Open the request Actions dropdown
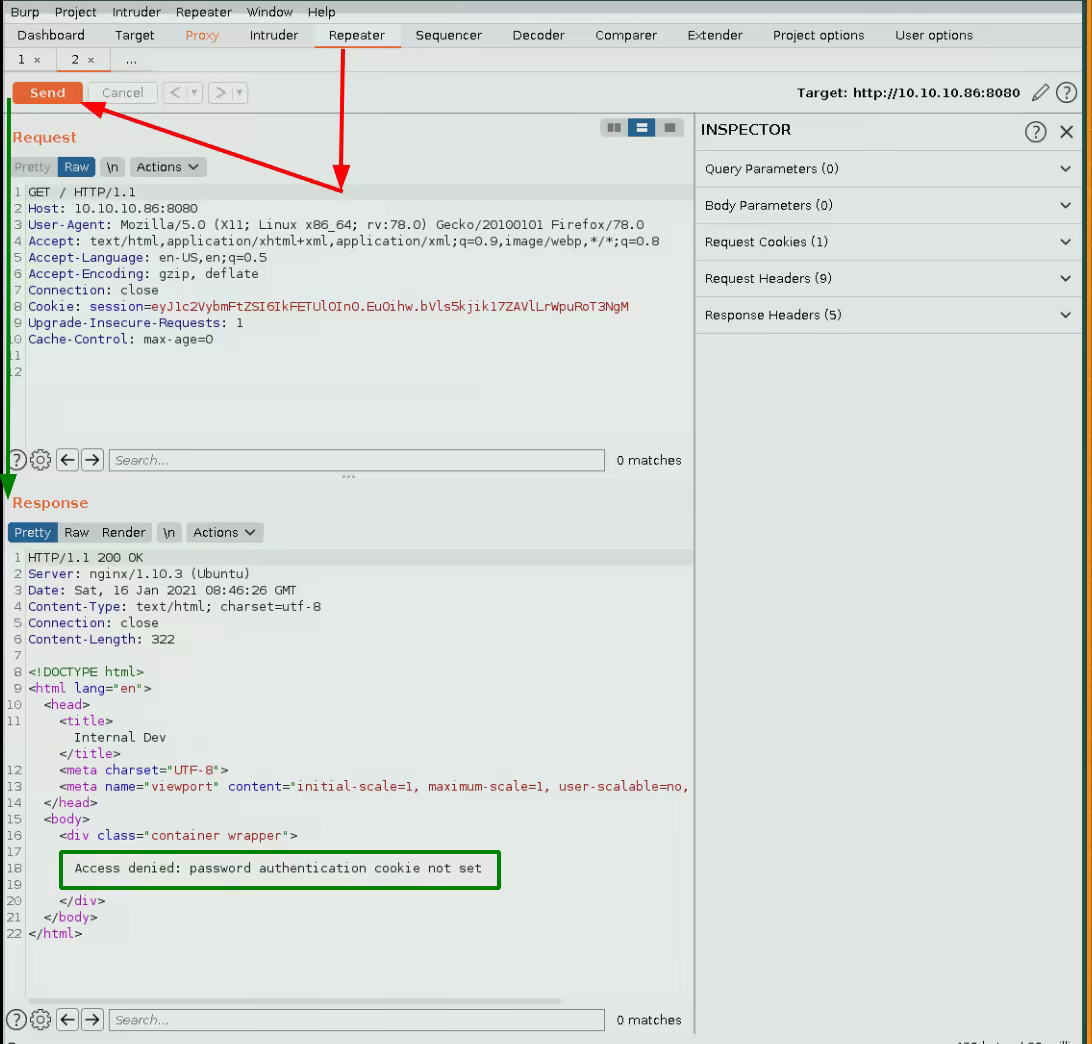 pyautogui.click(x=168, y=167)
